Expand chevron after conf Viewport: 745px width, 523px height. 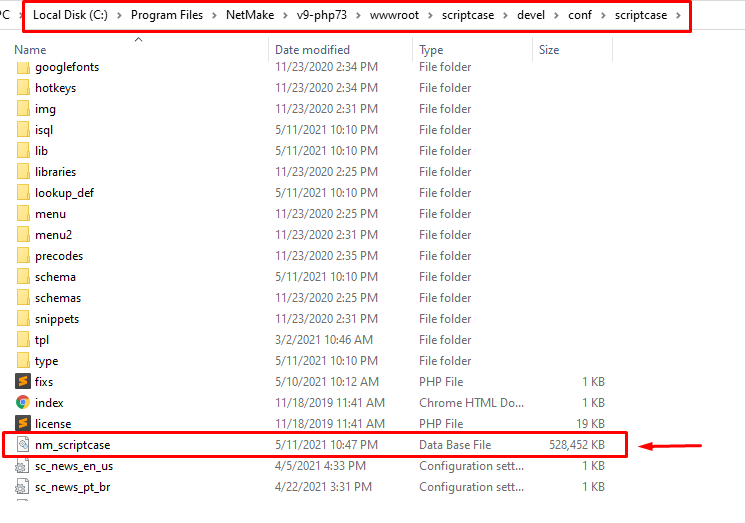(x=603, y=16)
